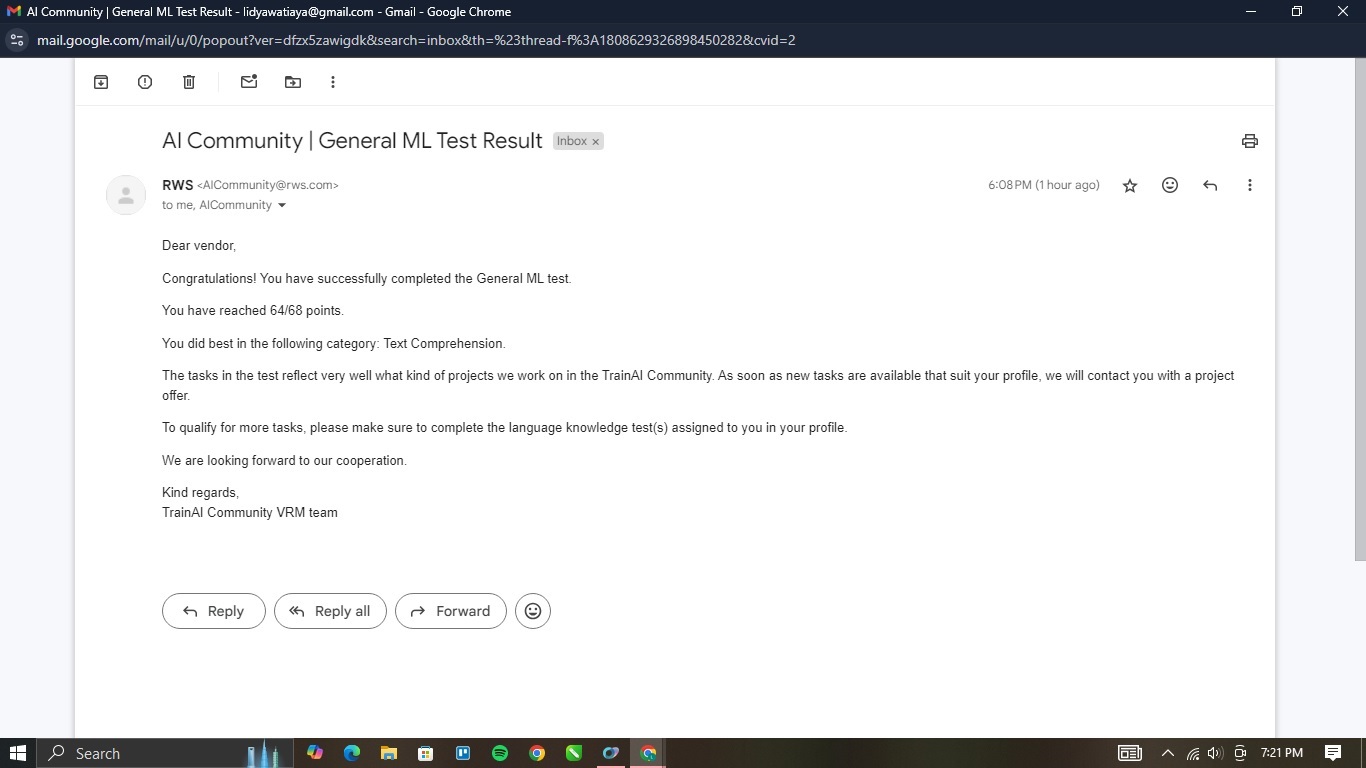Open the Windows Start menu
This screenshot has width=1366, height=768.
tap(18, 753)
